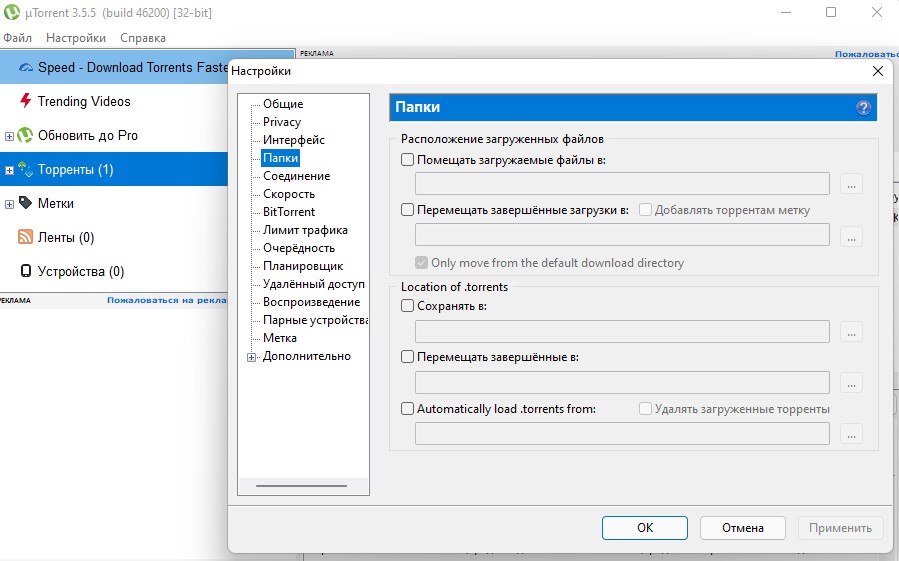The height and width of the screenshot is (561, 899).
Task: Select 'Ленты (0)' in the sidebar
Action: point(66,237)
